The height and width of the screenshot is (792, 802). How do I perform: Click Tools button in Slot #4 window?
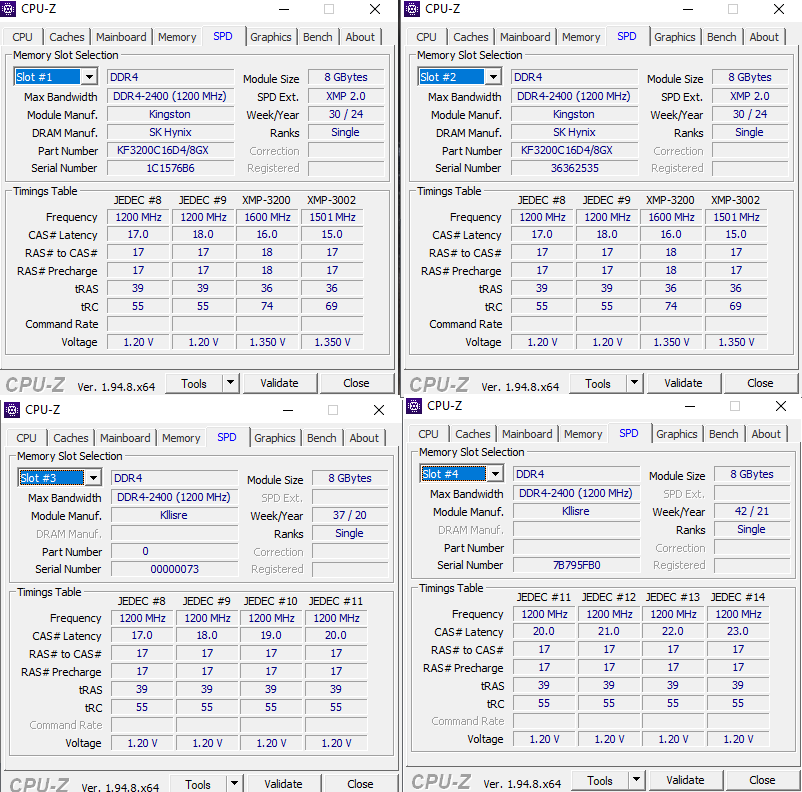(600, 780)
